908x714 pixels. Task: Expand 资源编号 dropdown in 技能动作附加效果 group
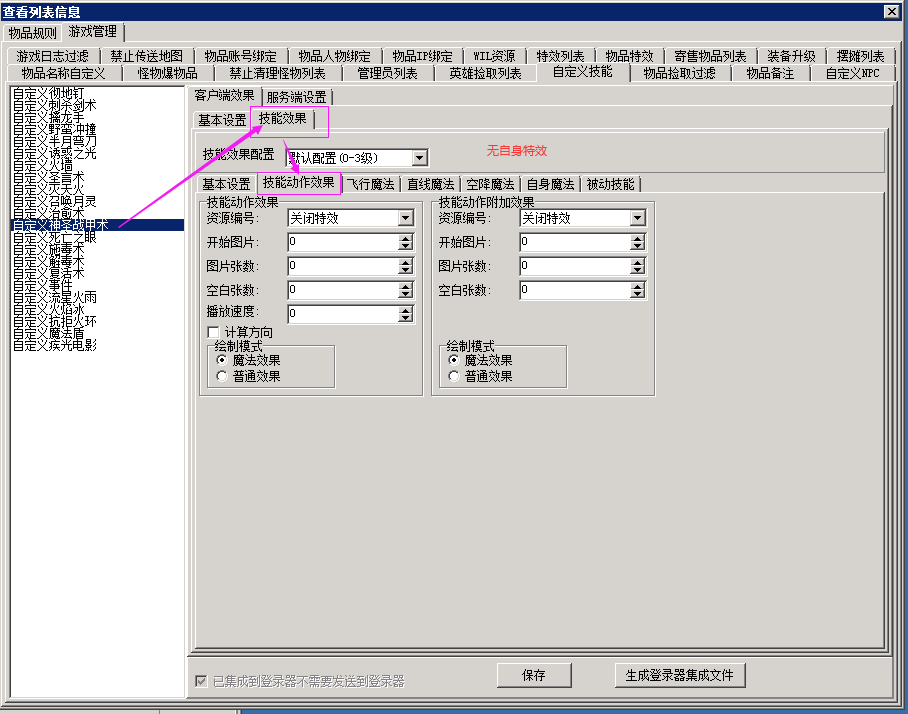coord(637,218)
